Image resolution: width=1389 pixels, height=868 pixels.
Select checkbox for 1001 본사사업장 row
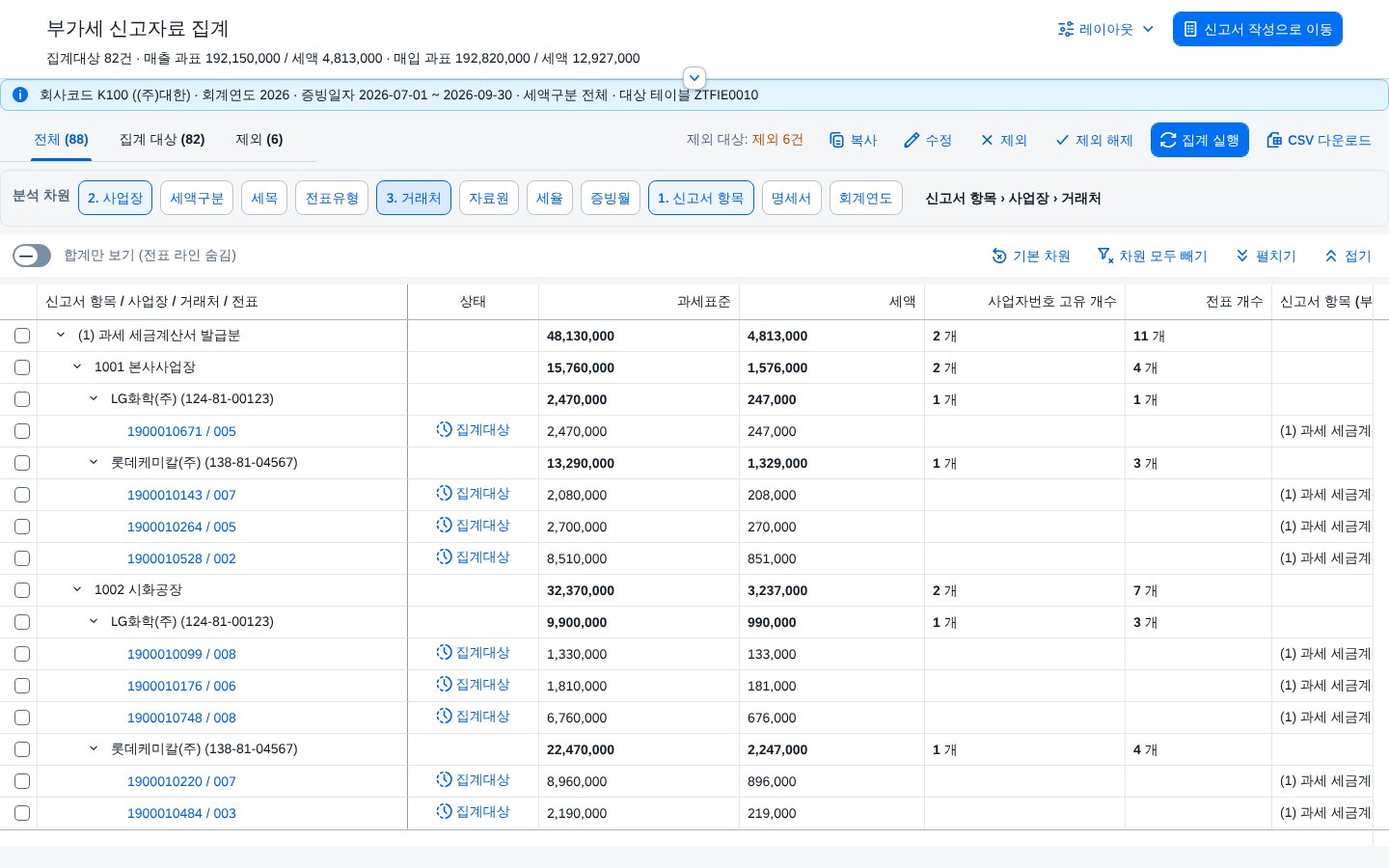(22, 367)
